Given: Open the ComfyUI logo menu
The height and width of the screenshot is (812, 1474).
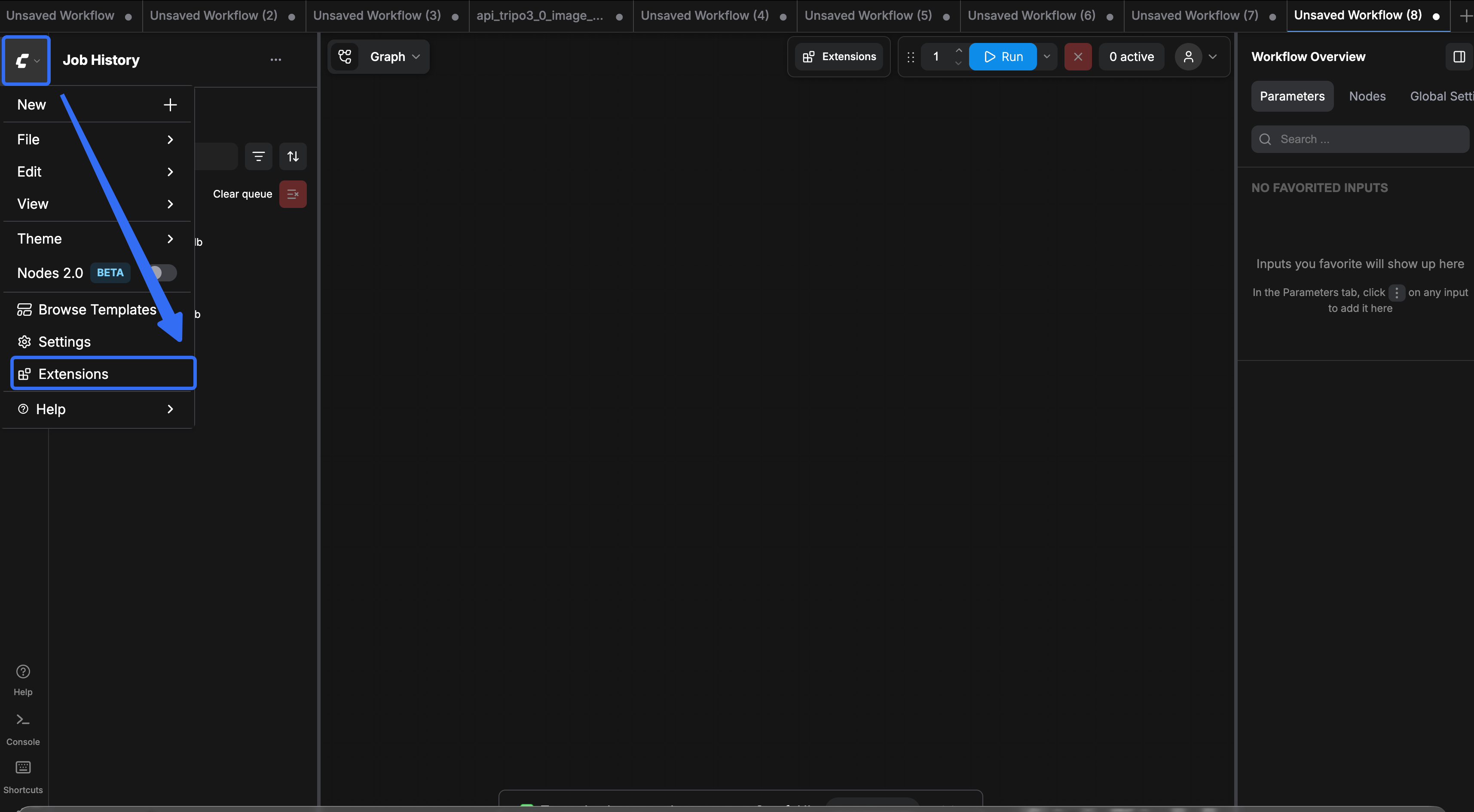Looking at the screenshot, I should (x=26, y=60).
